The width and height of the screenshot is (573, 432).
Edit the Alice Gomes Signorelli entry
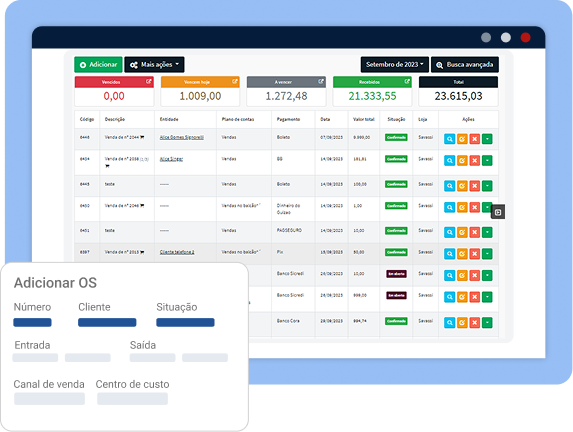(462, 139)
